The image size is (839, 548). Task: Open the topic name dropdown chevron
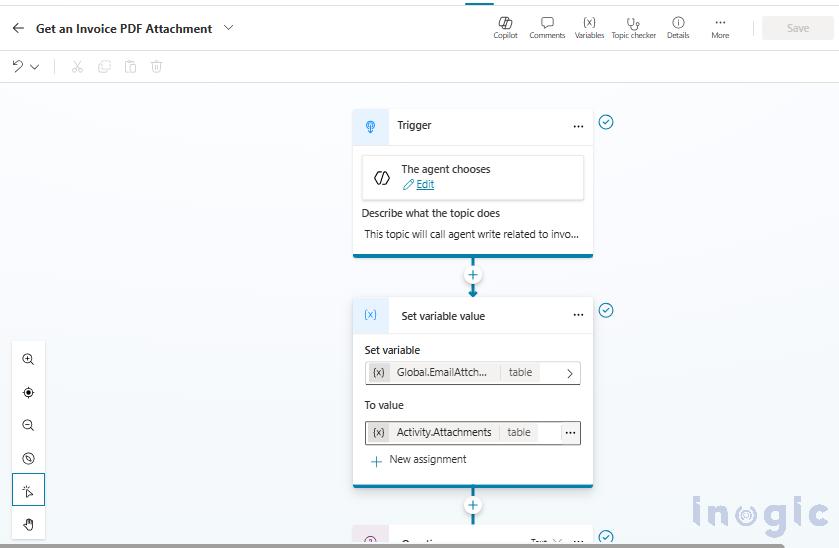[228, 28]
